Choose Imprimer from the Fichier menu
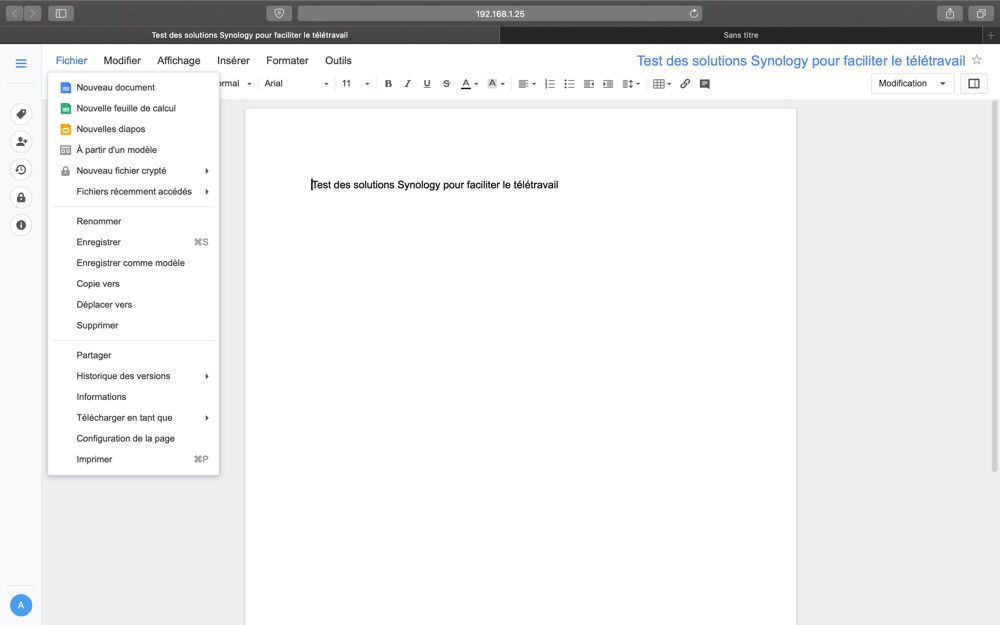The image size is (1000, 625). click(133, 459)
